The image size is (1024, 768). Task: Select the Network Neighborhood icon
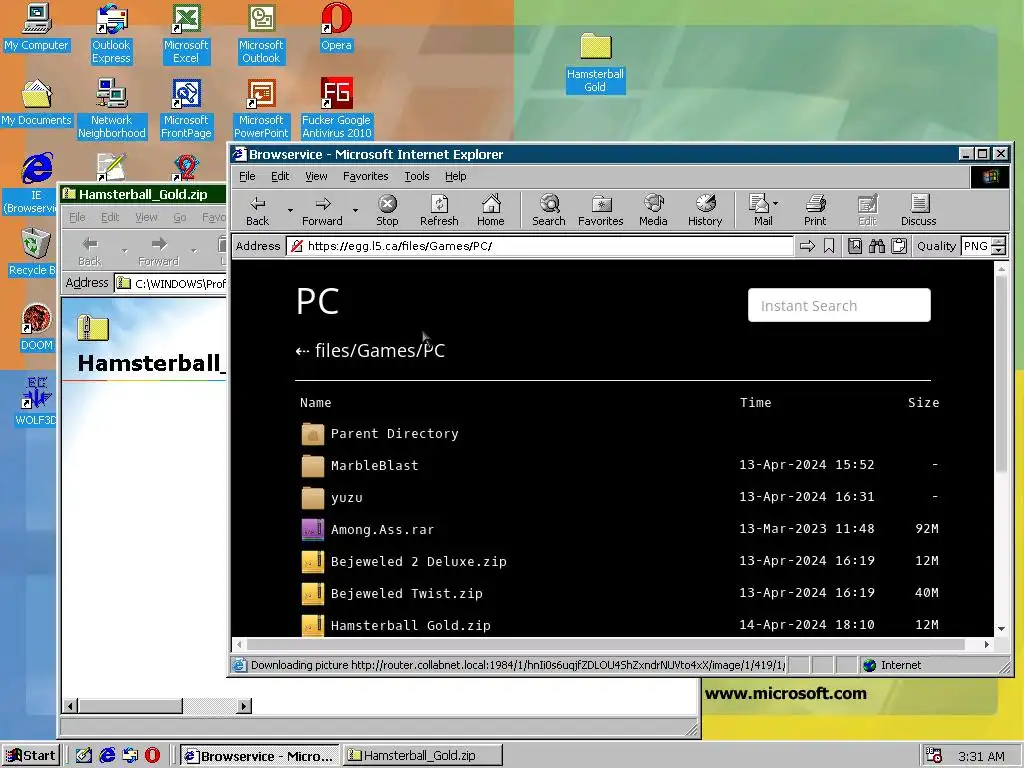[112, 109]
